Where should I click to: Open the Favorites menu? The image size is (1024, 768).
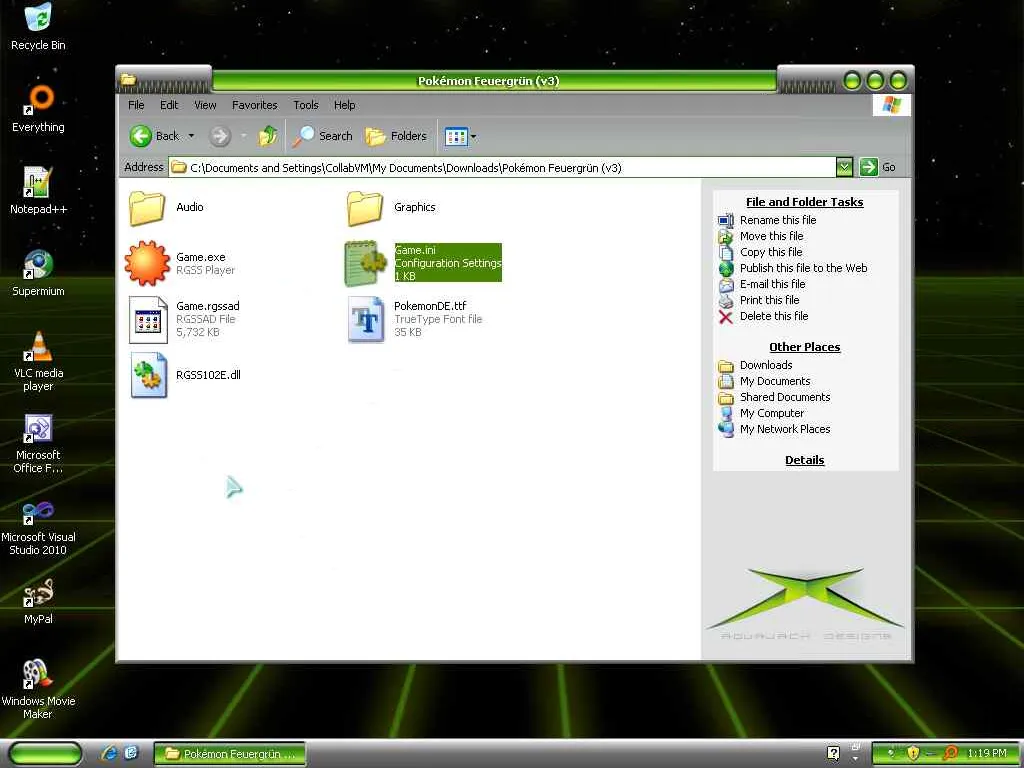coord(255,105)
